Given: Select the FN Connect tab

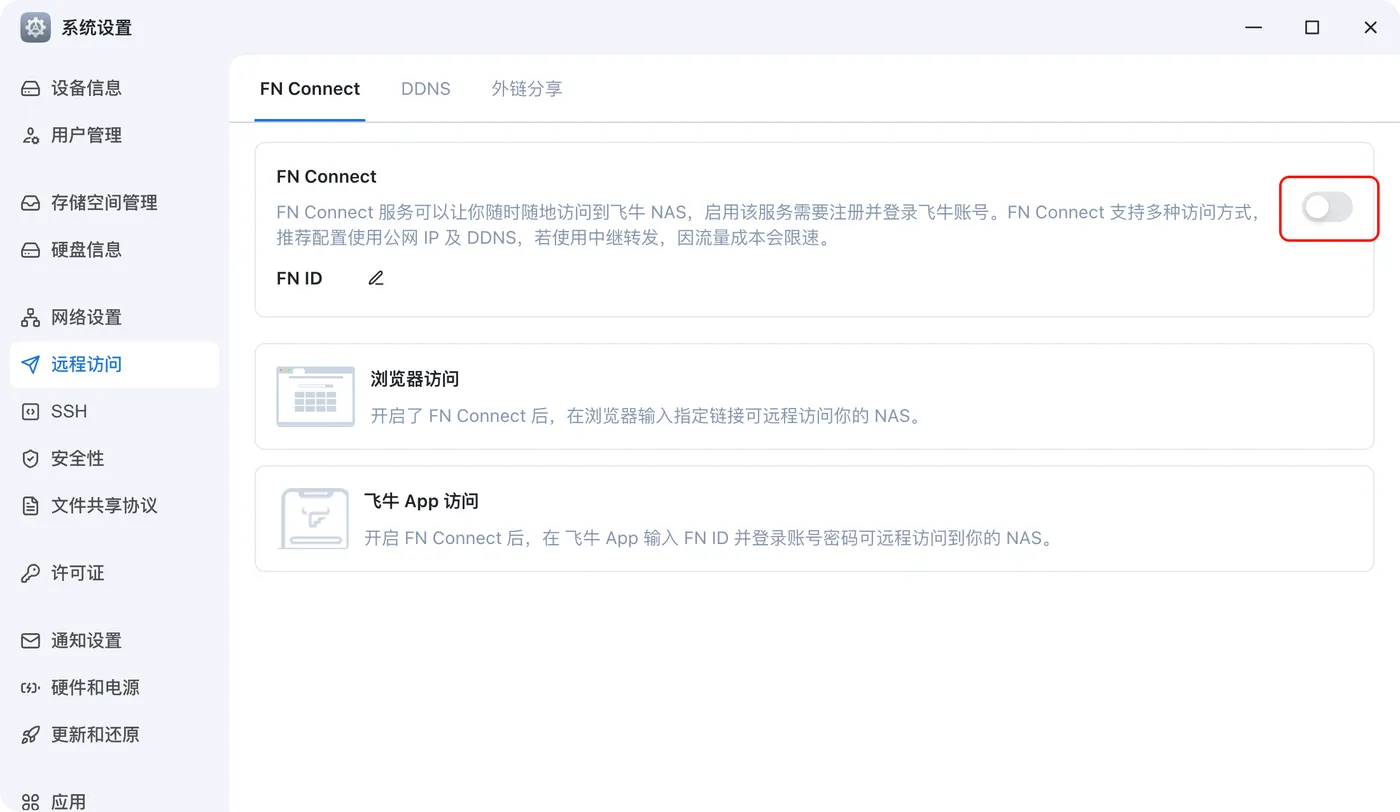Looking at the screenshot, I should 310,88.
